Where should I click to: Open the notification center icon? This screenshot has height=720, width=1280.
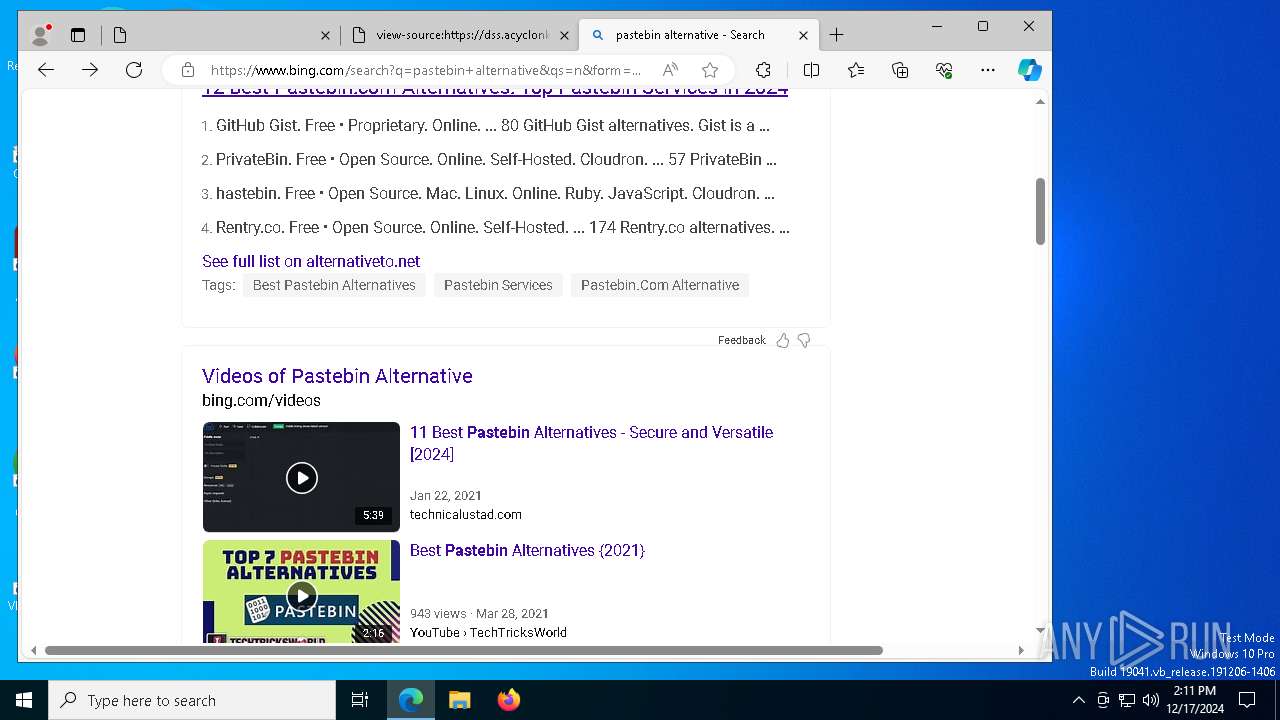(1247, 700)
